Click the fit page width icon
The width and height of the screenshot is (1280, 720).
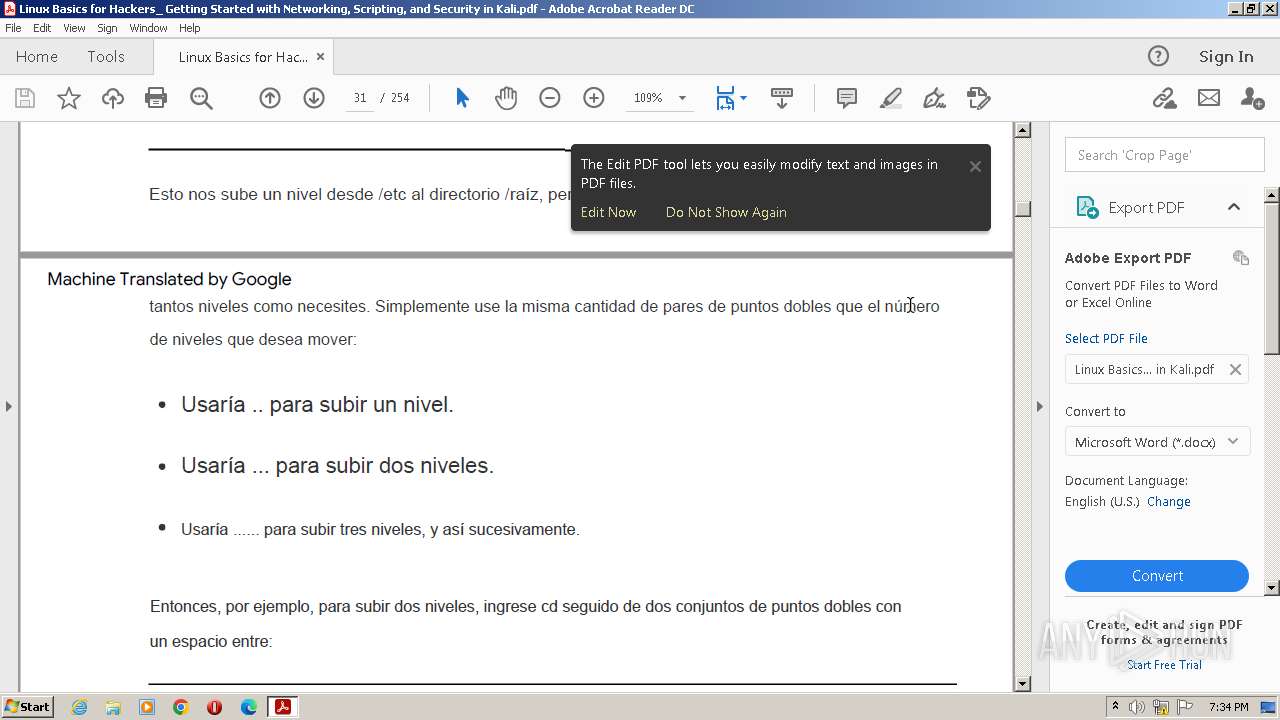tap(726, 98)
